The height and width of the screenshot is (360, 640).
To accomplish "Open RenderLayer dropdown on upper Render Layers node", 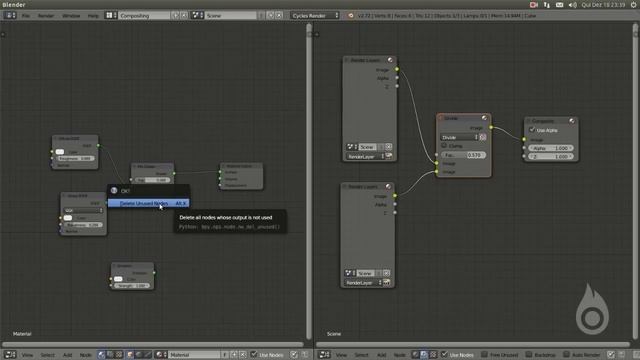I will coord(365,156).
